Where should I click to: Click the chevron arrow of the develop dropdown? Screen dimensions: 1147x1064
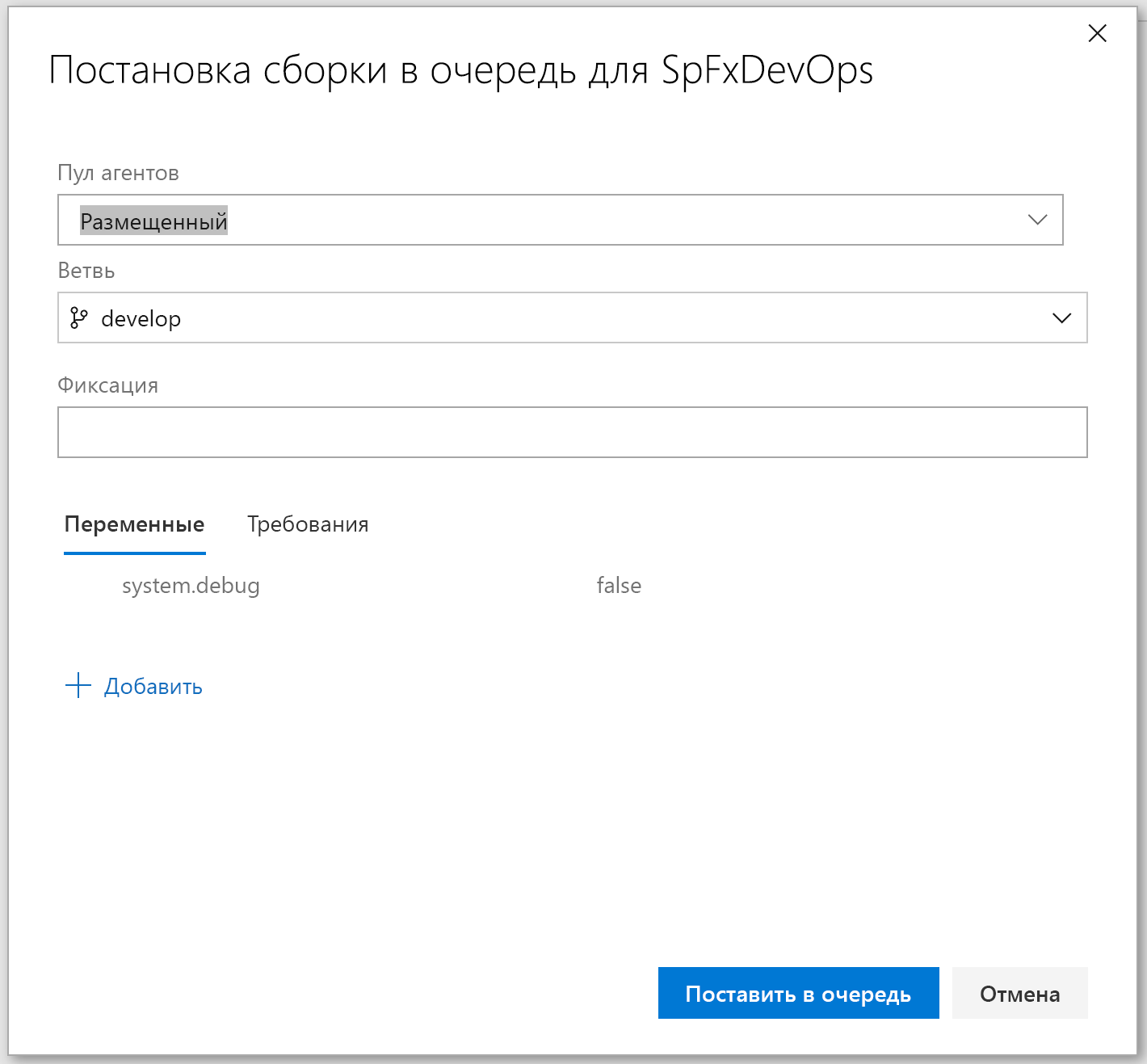pyautogui.click(x=1061, y=318)
